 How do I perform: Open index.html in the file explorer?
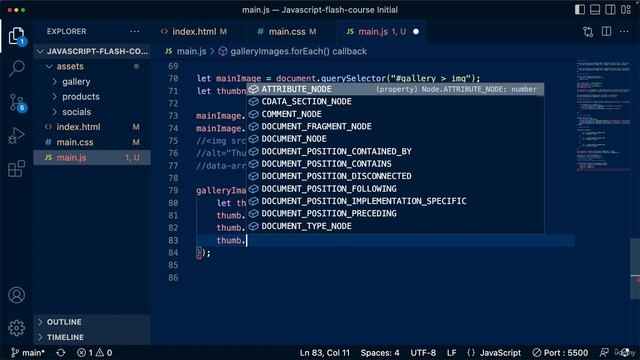click(x=92, y=127)
